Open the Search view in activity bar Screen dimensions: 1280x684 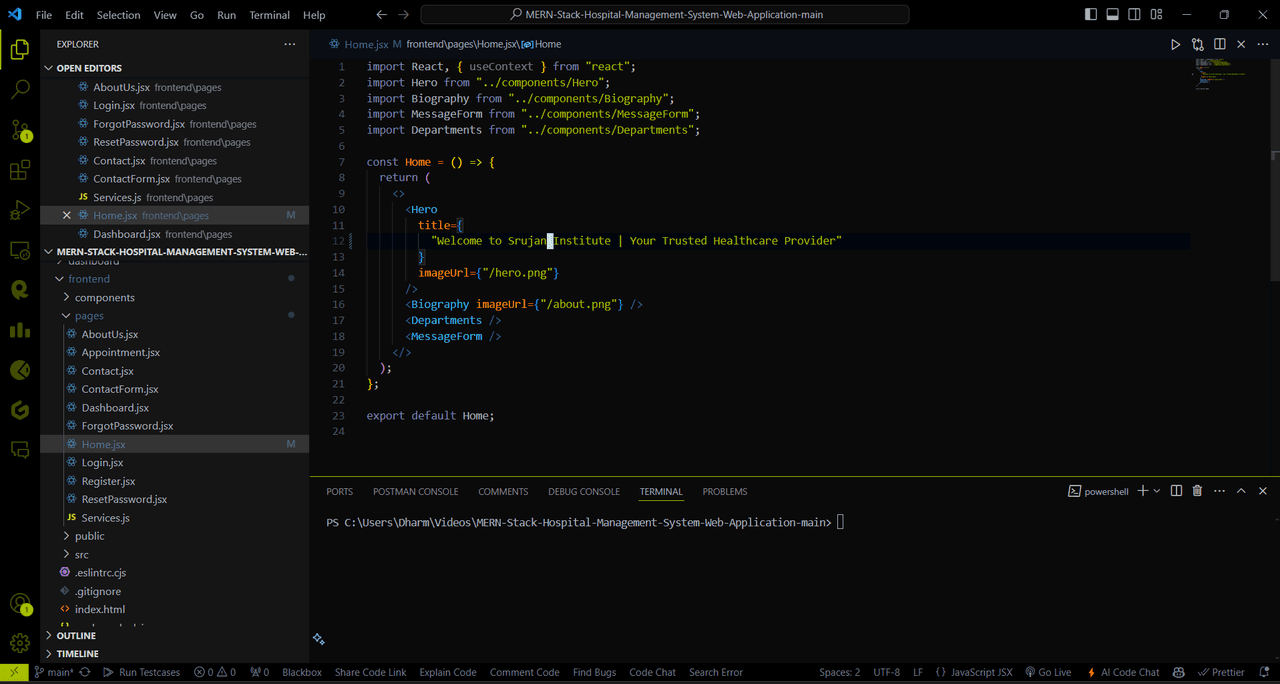20,90
